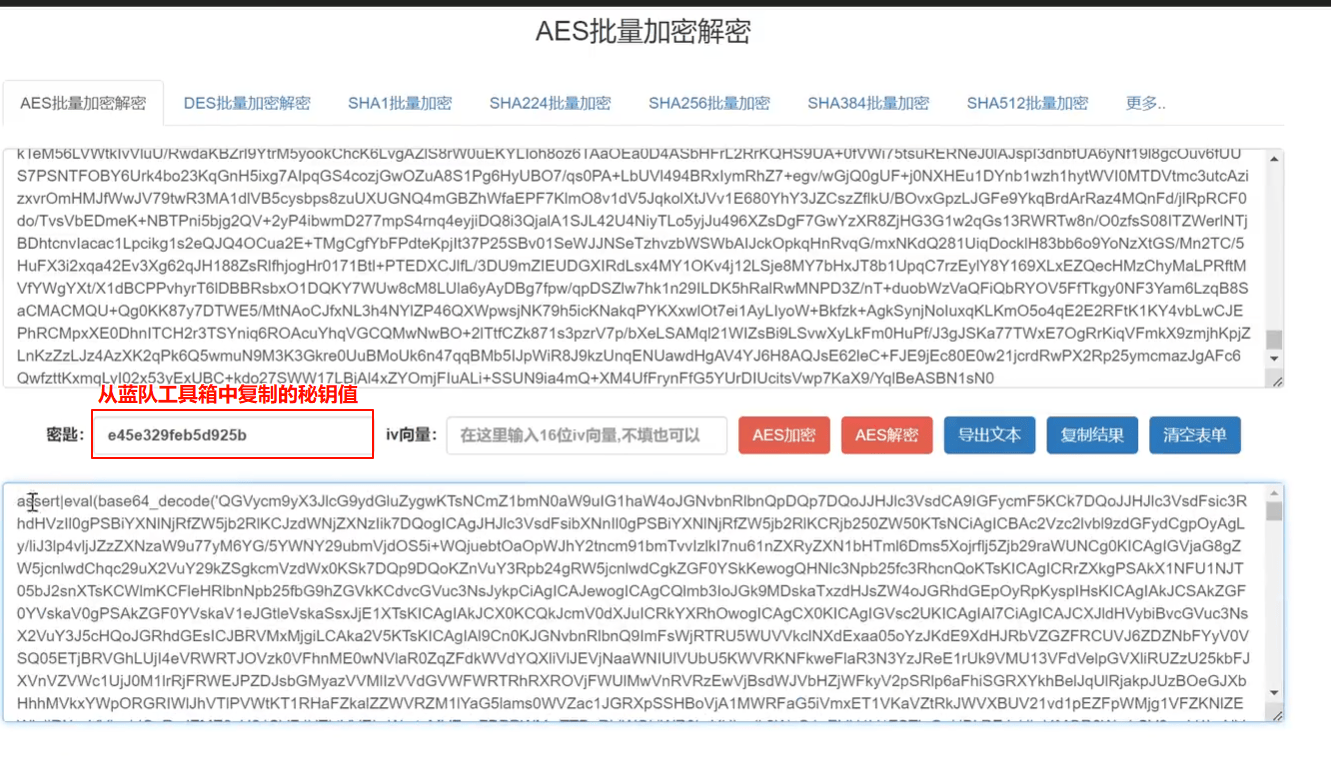Screen dimensions: 1331x760
Task: Expand the 更多.. menu
Action: 1145,103
